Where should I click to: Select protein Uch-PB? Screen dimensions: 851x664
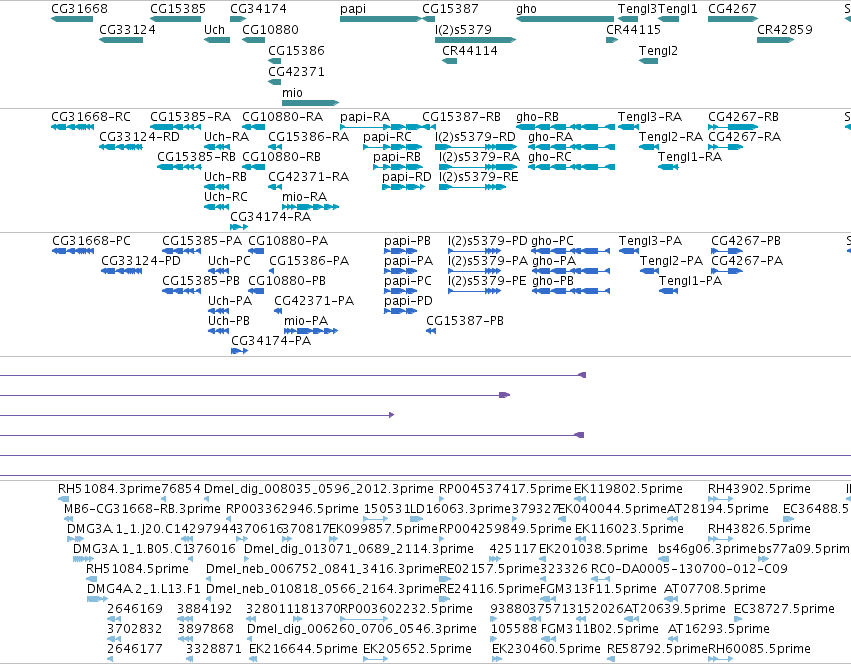click(x=218, y=331)
